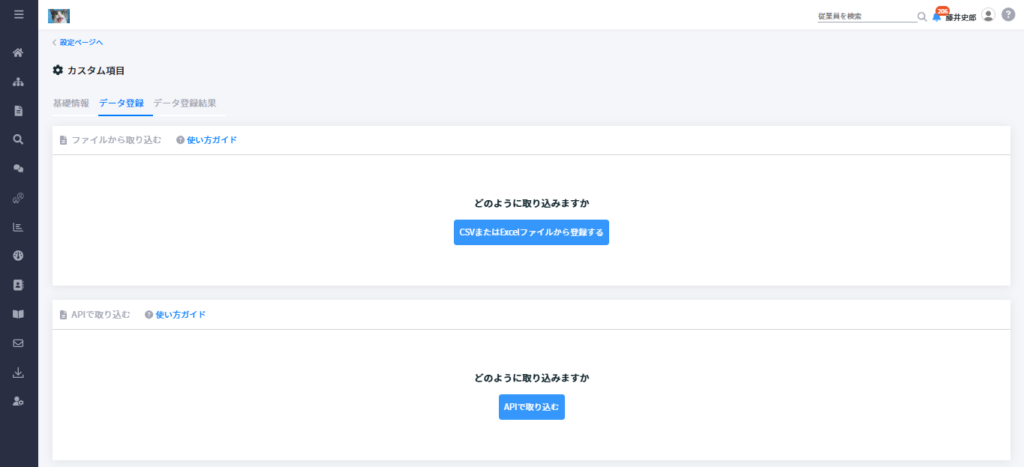Go to Home icon in sidebar

pos(18,52)
